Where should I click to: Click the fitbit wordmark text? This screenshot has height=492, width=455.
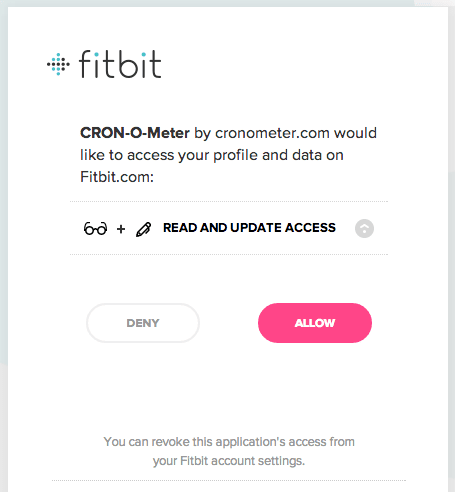120,64
